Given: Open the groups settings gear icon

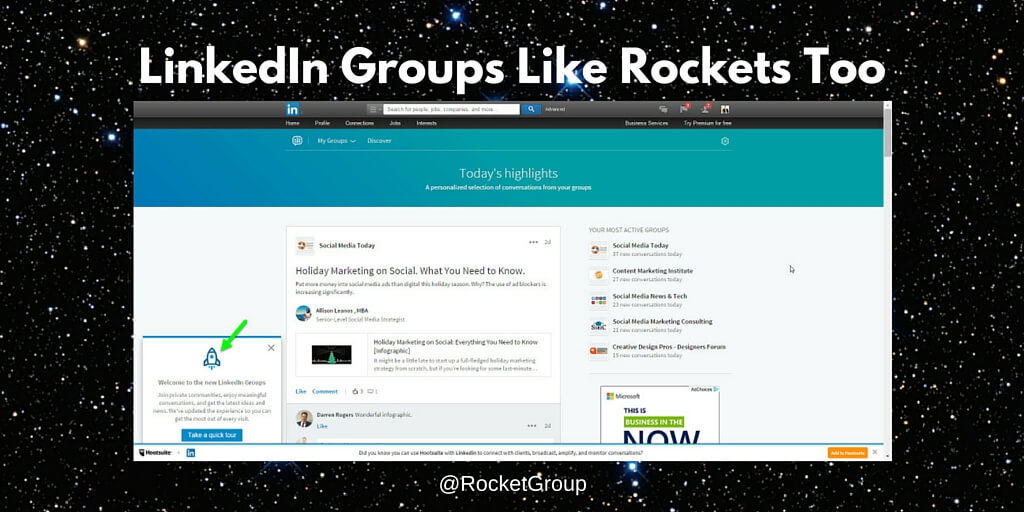Looking at the screenshot, I should 725,141.
